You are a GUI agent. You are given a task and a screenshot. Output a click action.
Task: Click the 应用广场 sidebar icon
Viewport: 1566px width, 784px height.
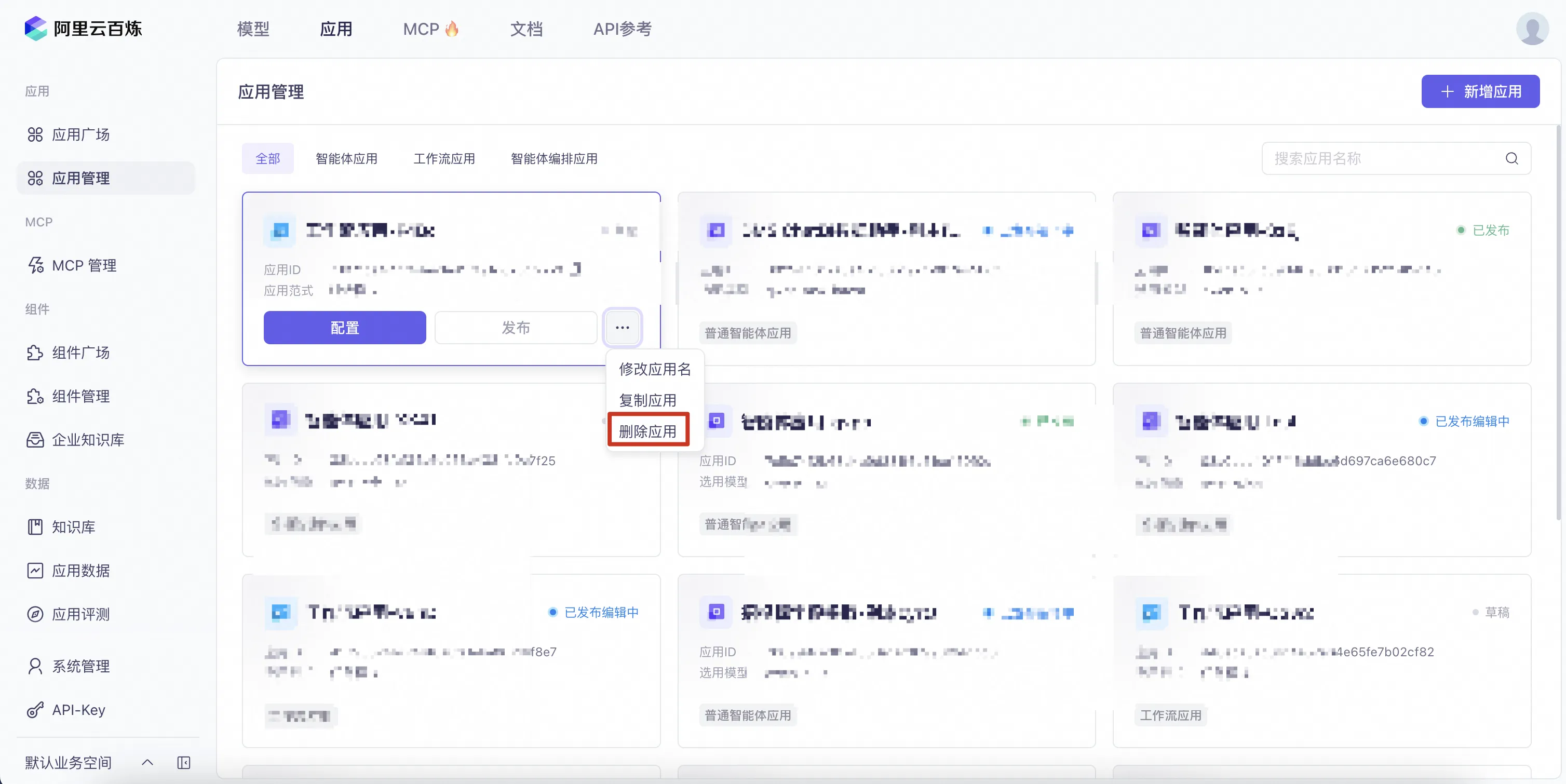(x=35, y=134)
